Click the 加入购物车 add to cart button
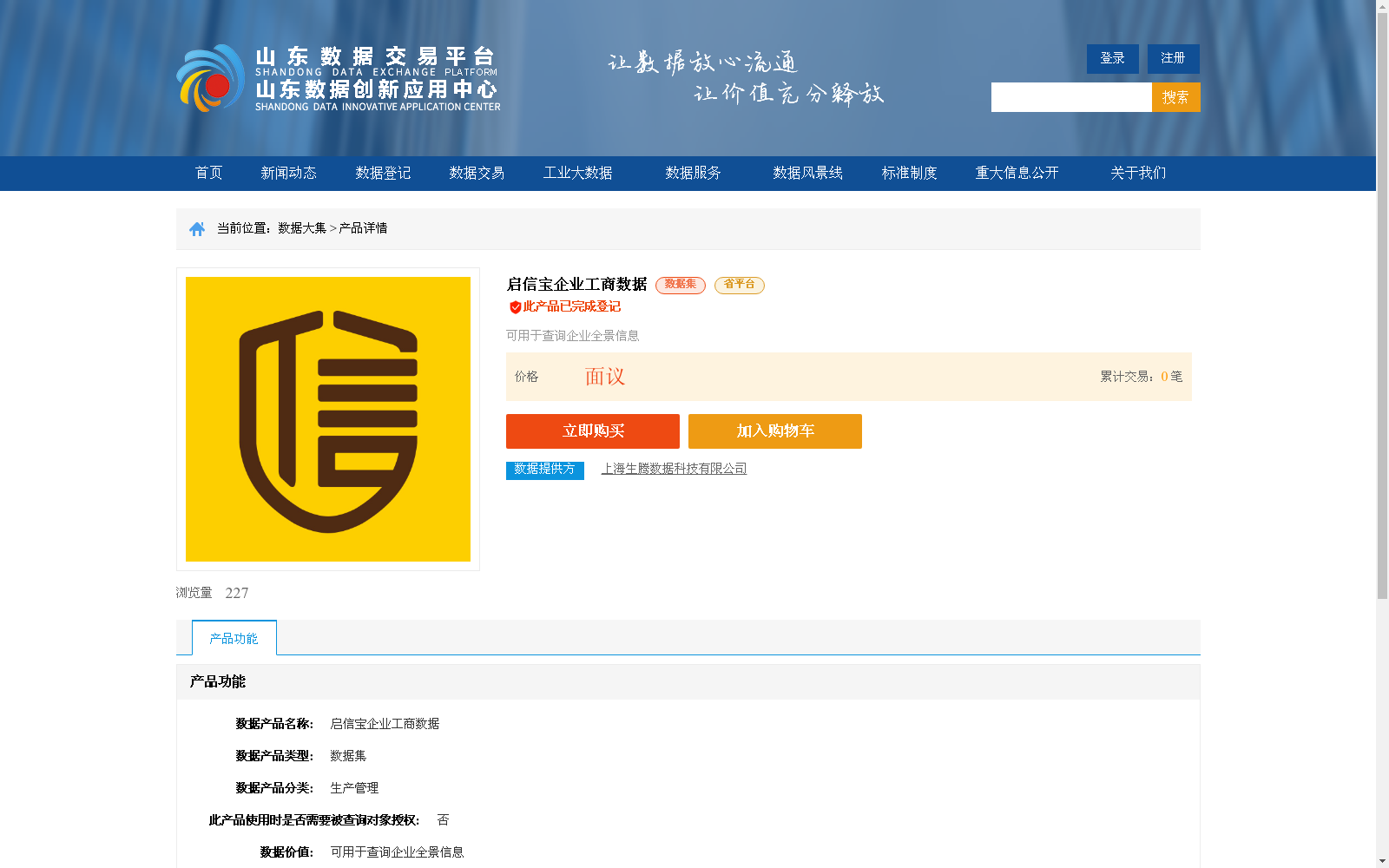The image size is (1389, 868). 775,431
